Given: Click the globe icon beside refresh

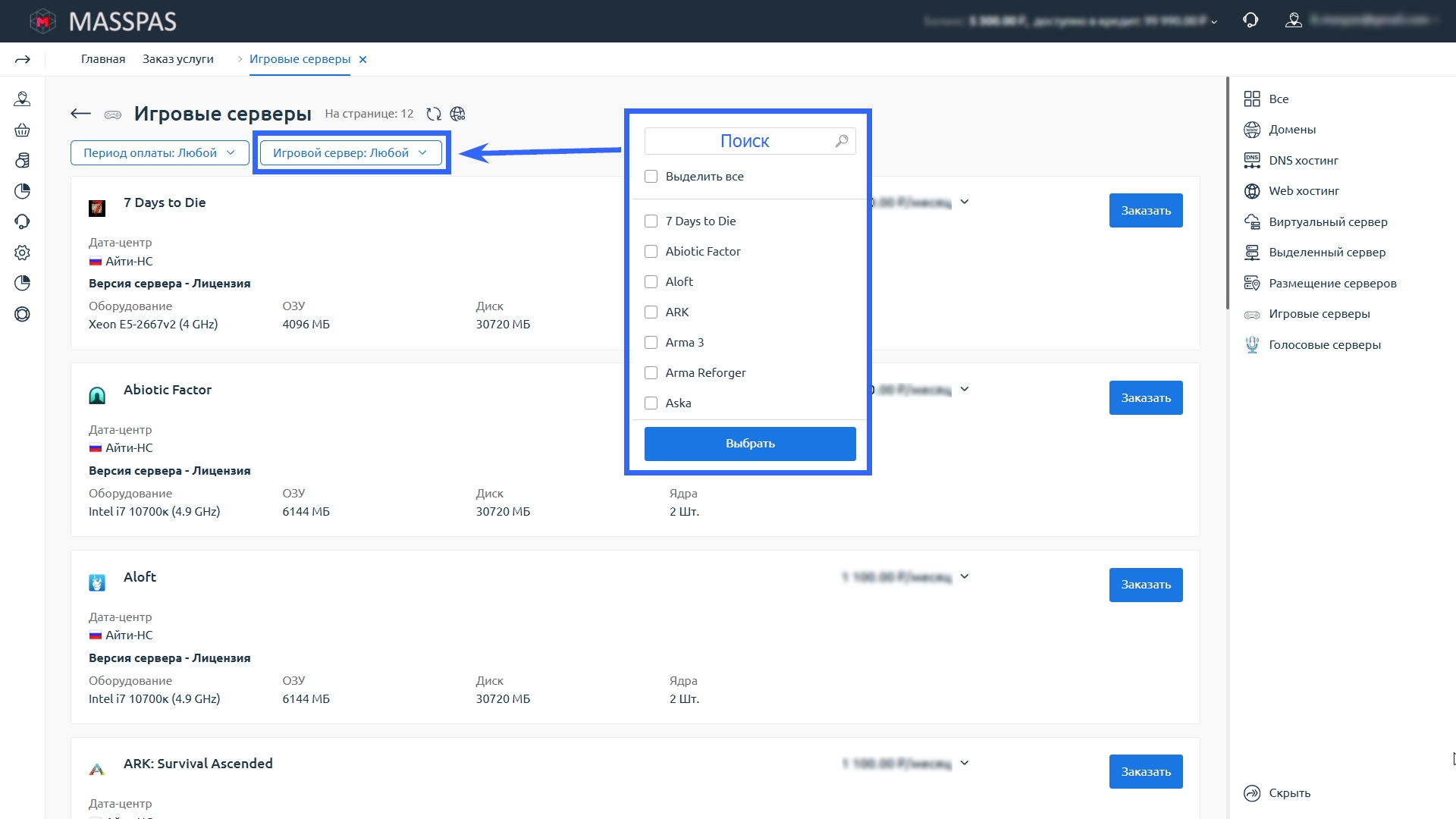Looking at the screenshot, I should (457, 114).
